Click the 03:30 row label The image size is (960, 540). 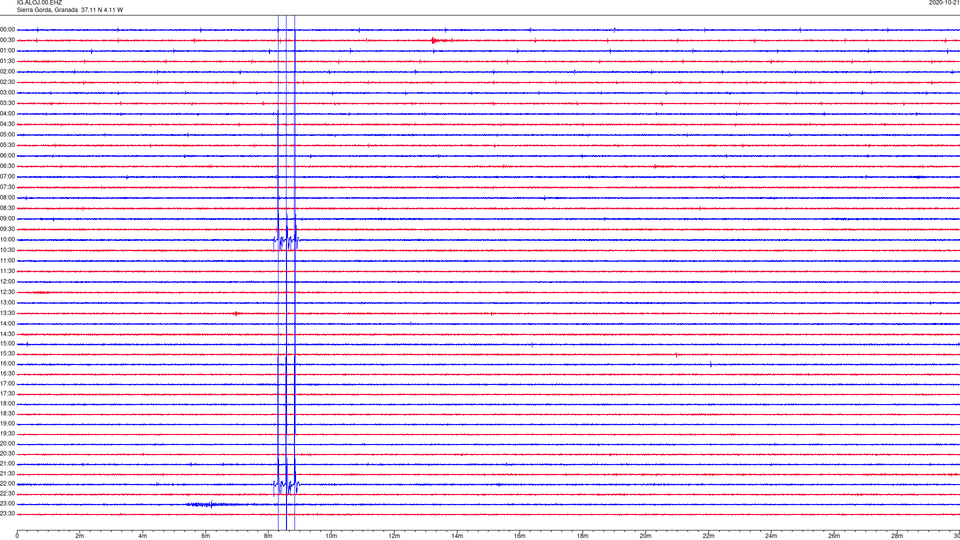8,103
